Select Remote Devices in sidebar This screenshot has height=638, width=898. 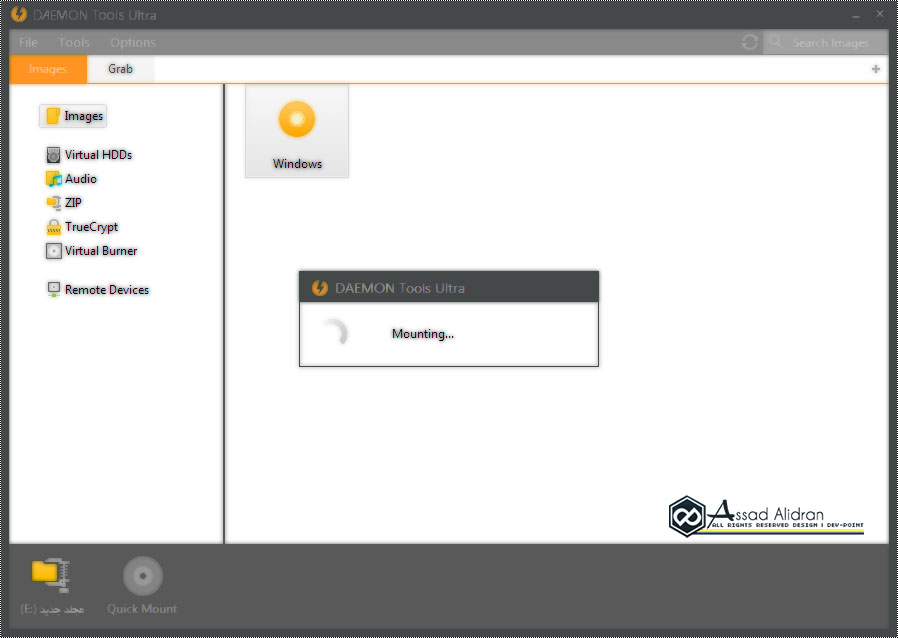point(98,290)
